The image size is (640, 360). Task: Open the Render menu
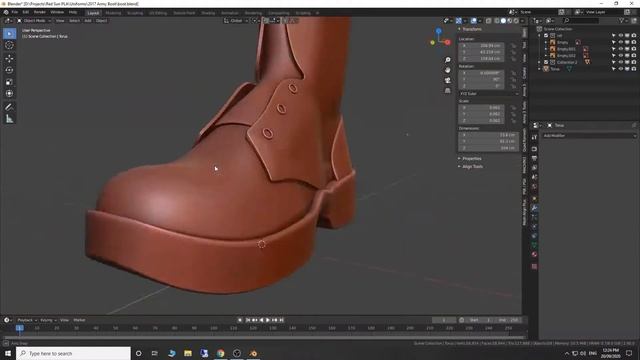40,12
